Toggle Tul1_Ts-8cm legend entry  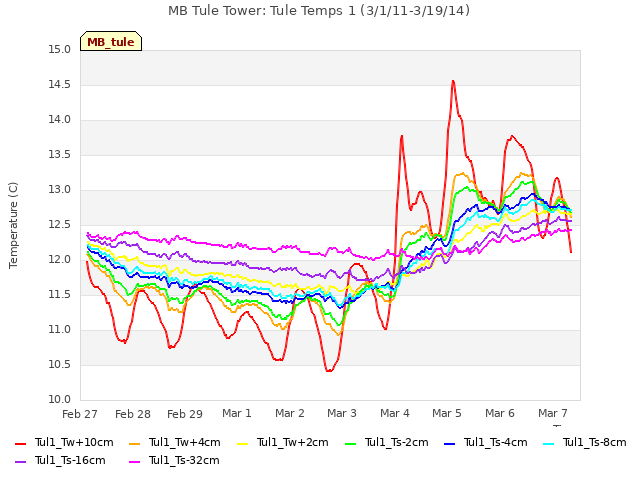tap(584, 443)
